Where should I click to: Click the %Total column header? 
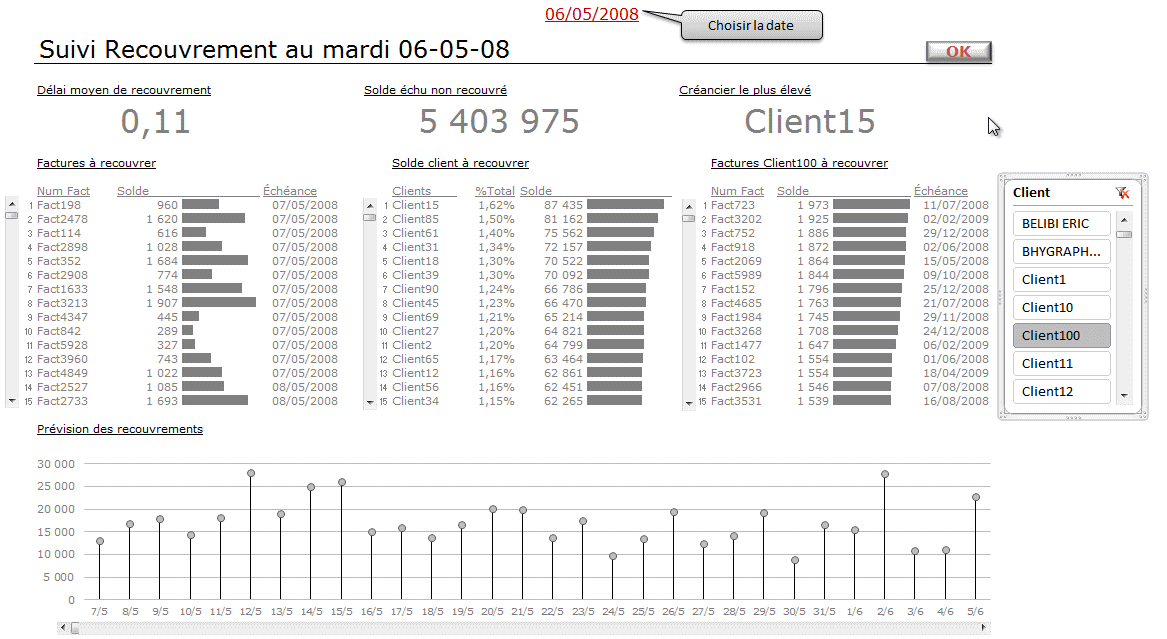tap(495, 191)
